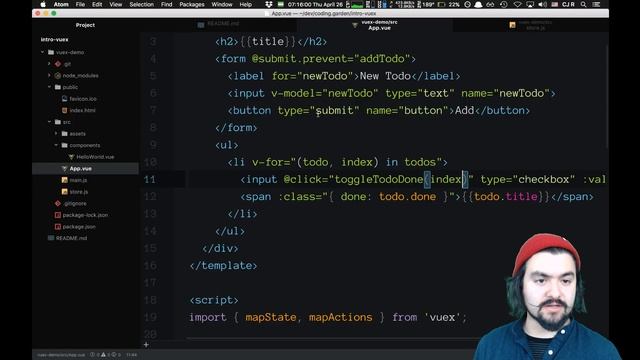The height and width of the screenshot is (360, 640).
Task: Open Spotlight search magnifier icon
Action: (x=584, y=4)
